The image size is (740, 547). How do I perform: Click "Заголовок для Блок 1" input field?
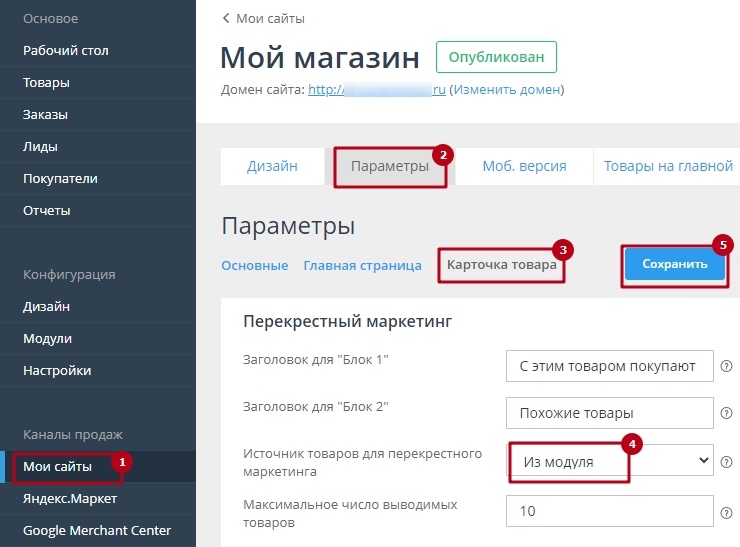pyautogui.click(x=609, y=366)
